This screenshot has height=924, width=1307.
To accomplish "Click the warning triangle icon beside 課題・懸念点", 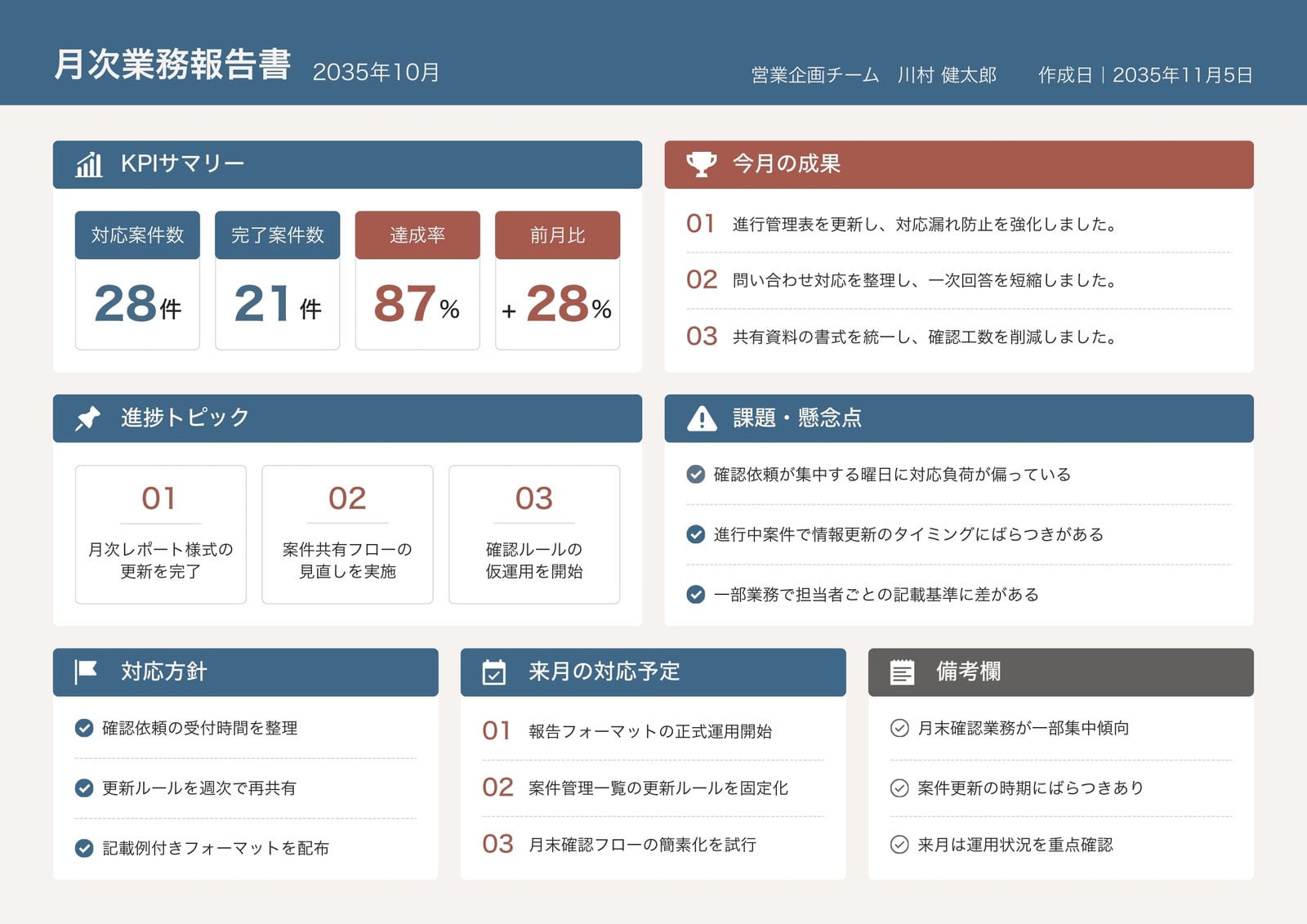I will pos(701,418).
